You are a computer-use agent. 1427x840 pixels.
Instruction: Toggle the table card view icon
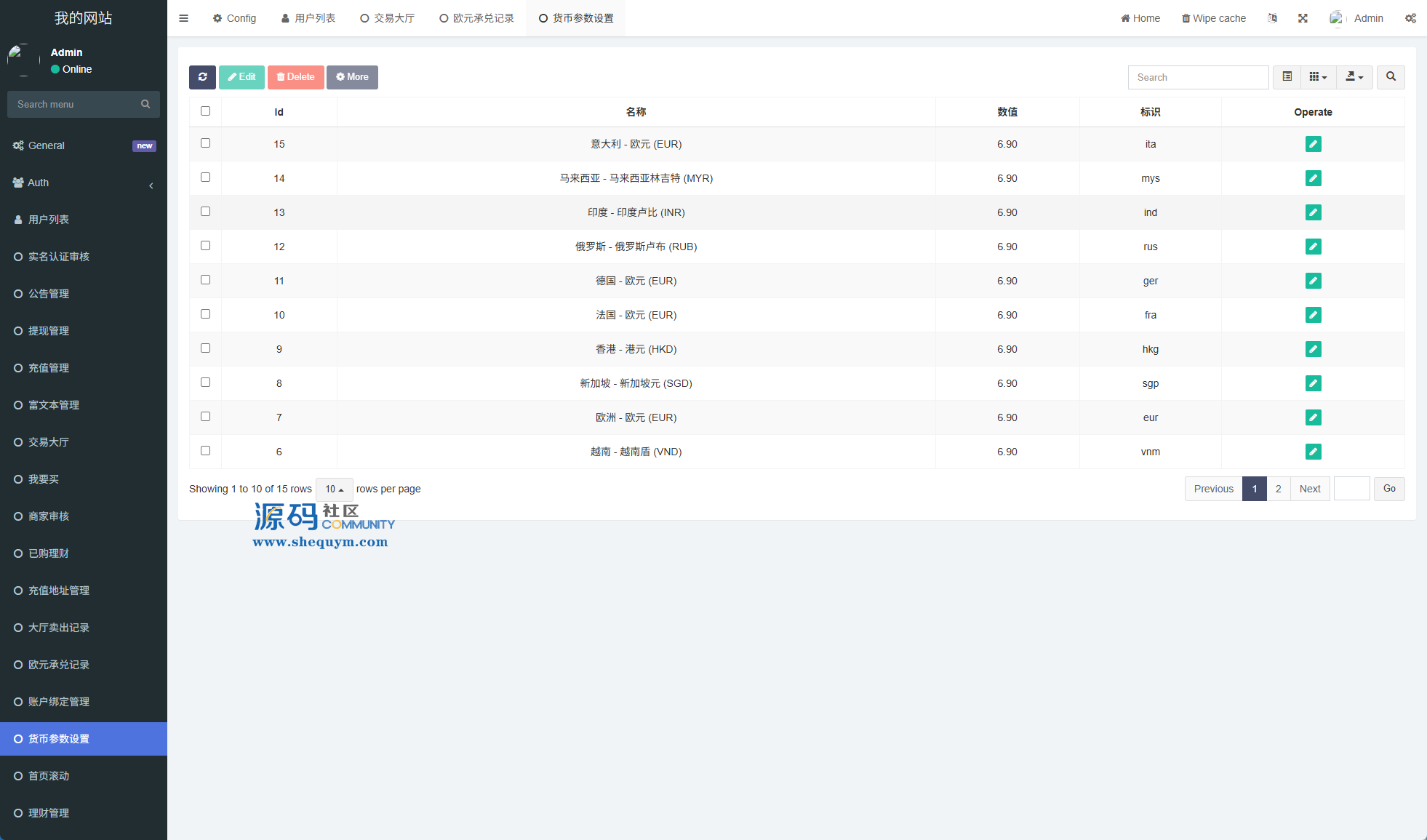(1287, 77)
